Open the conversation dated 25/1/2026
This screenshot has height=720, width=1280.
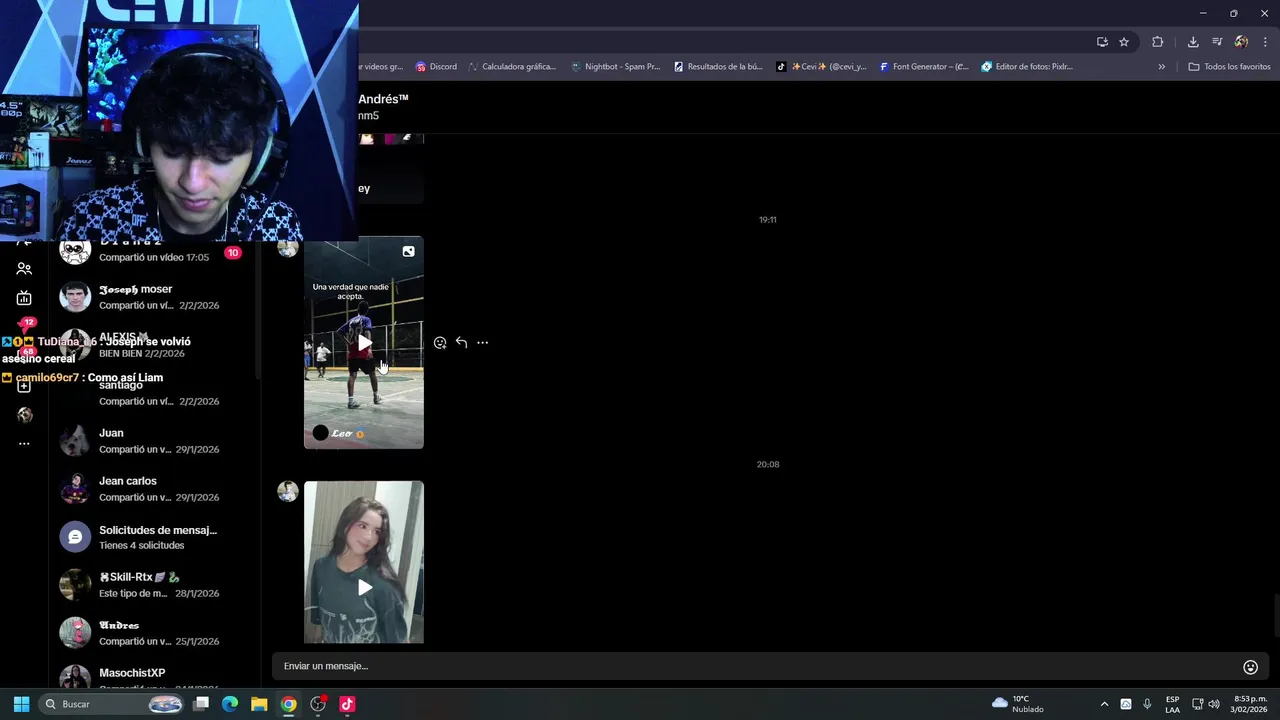coord(155,633)
